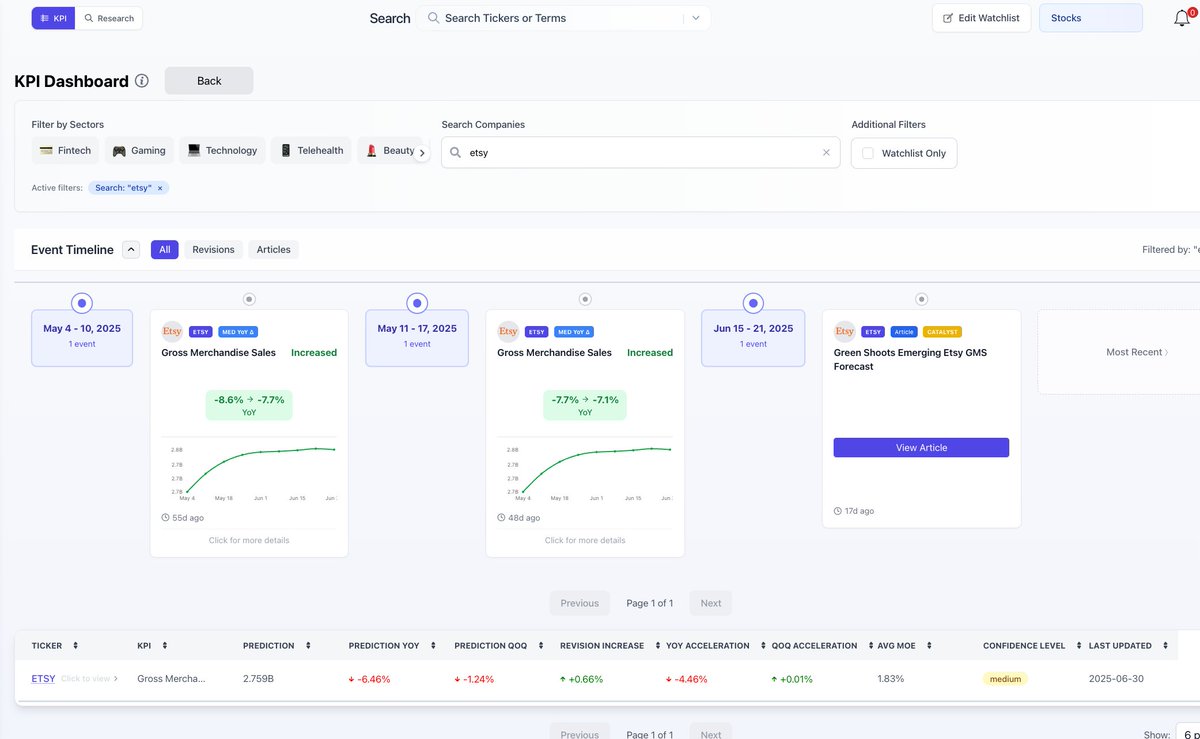The image size is (1200, 739).
Task: Click the Previous button under the timeline
Action: [579, 603]
